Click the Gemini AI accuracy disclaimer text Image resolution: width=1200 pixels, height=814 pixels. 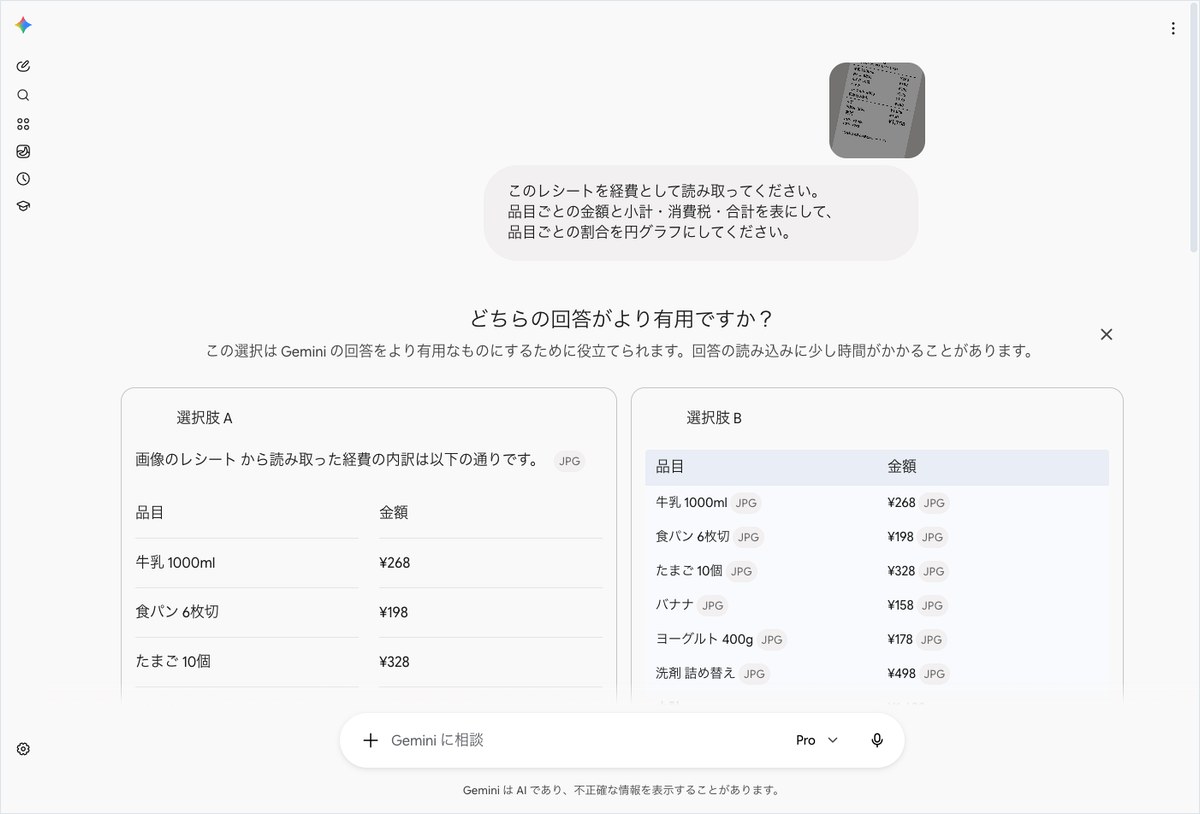click(621, 790)
